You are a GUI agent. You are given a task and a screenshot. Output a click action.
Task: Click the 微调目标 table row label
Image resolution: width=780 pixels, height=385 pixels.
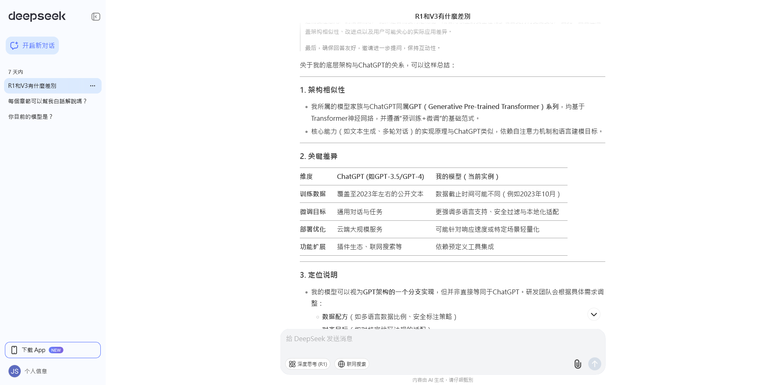pyautogui.click(x=313, y=211)
